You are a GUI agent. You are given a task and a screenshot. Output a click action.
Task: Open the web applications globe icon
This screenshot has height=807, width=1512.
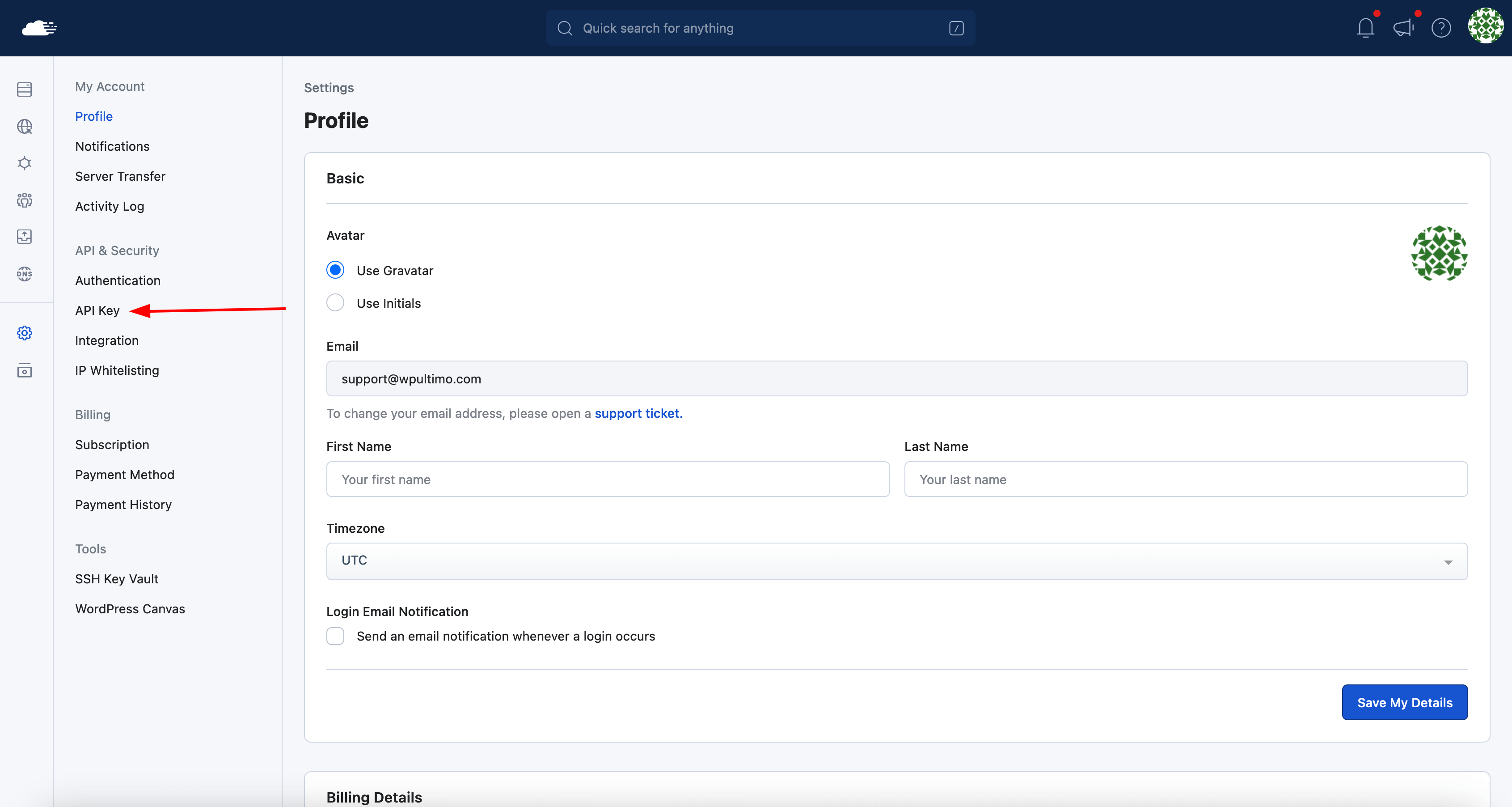tap(25, 126)
